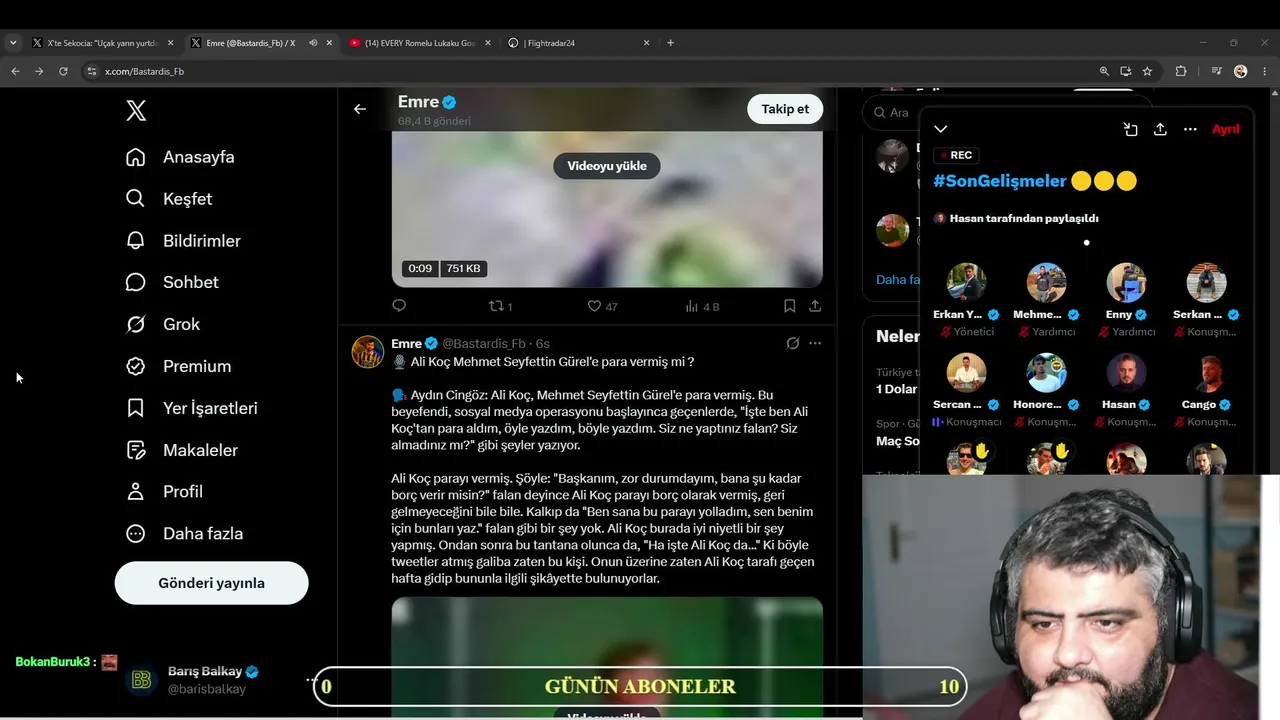Viewport: 1280px width, 720px height.
Task: Click the address bar showing x.com/Bastardis_Fb
Action: pos(590,71)
